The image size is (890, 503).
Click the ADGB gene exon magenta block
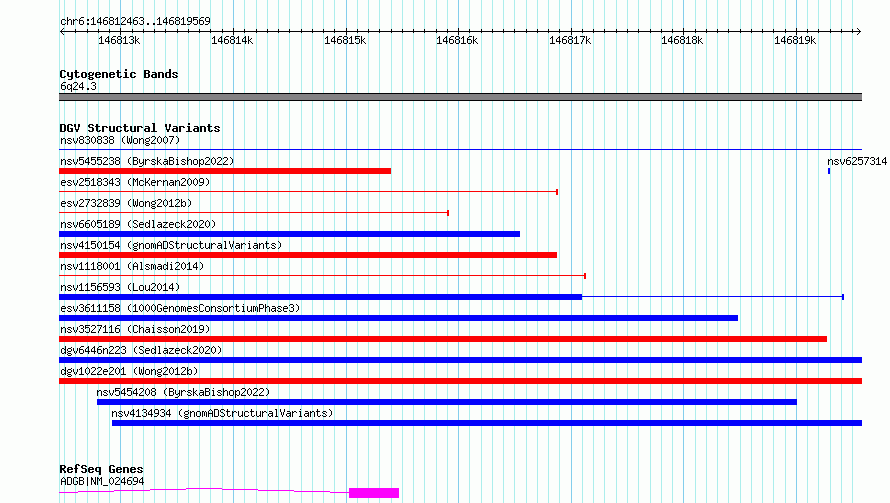tap(374, 493)
